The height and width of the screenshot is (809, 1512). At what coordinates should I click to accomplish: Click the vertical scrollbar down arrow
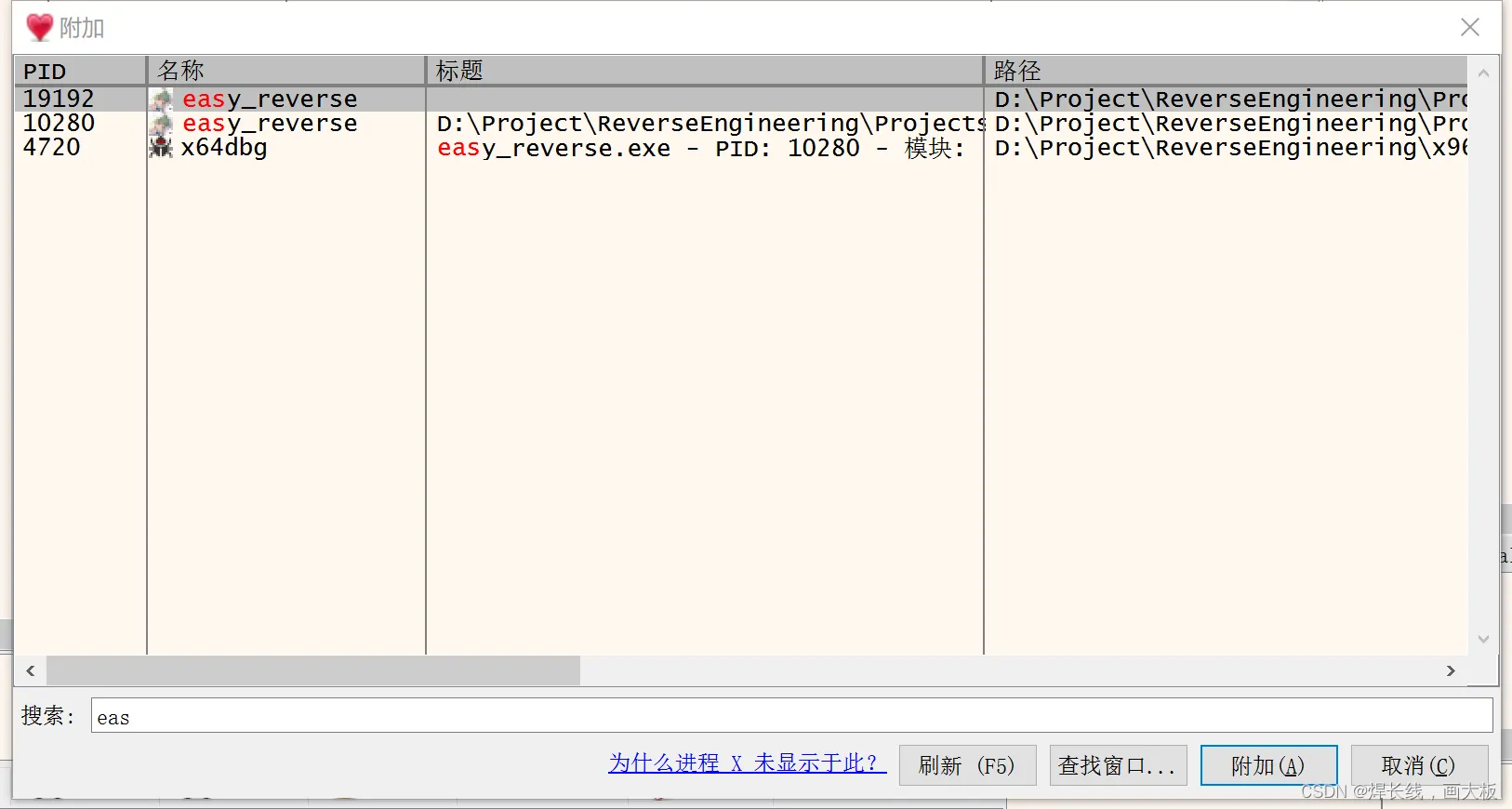1483,640
